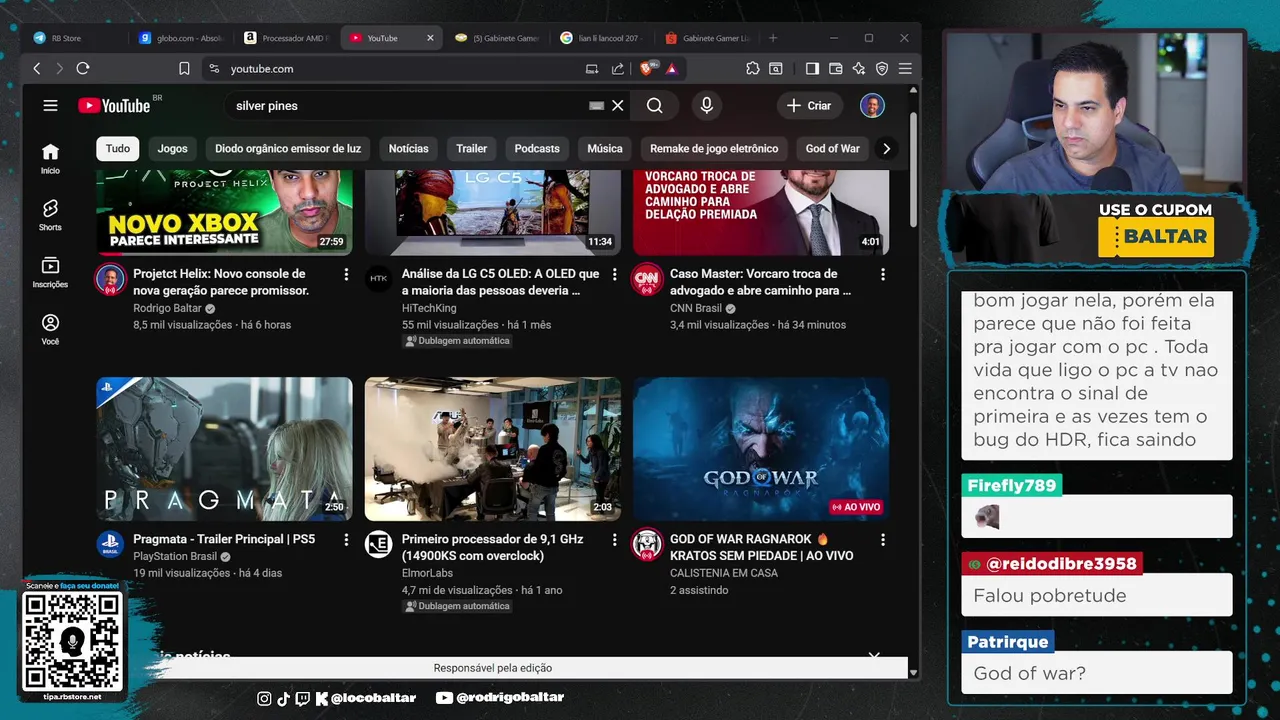
Task: Open options menu for Caso Master video
Action: (x=883, y=274)
